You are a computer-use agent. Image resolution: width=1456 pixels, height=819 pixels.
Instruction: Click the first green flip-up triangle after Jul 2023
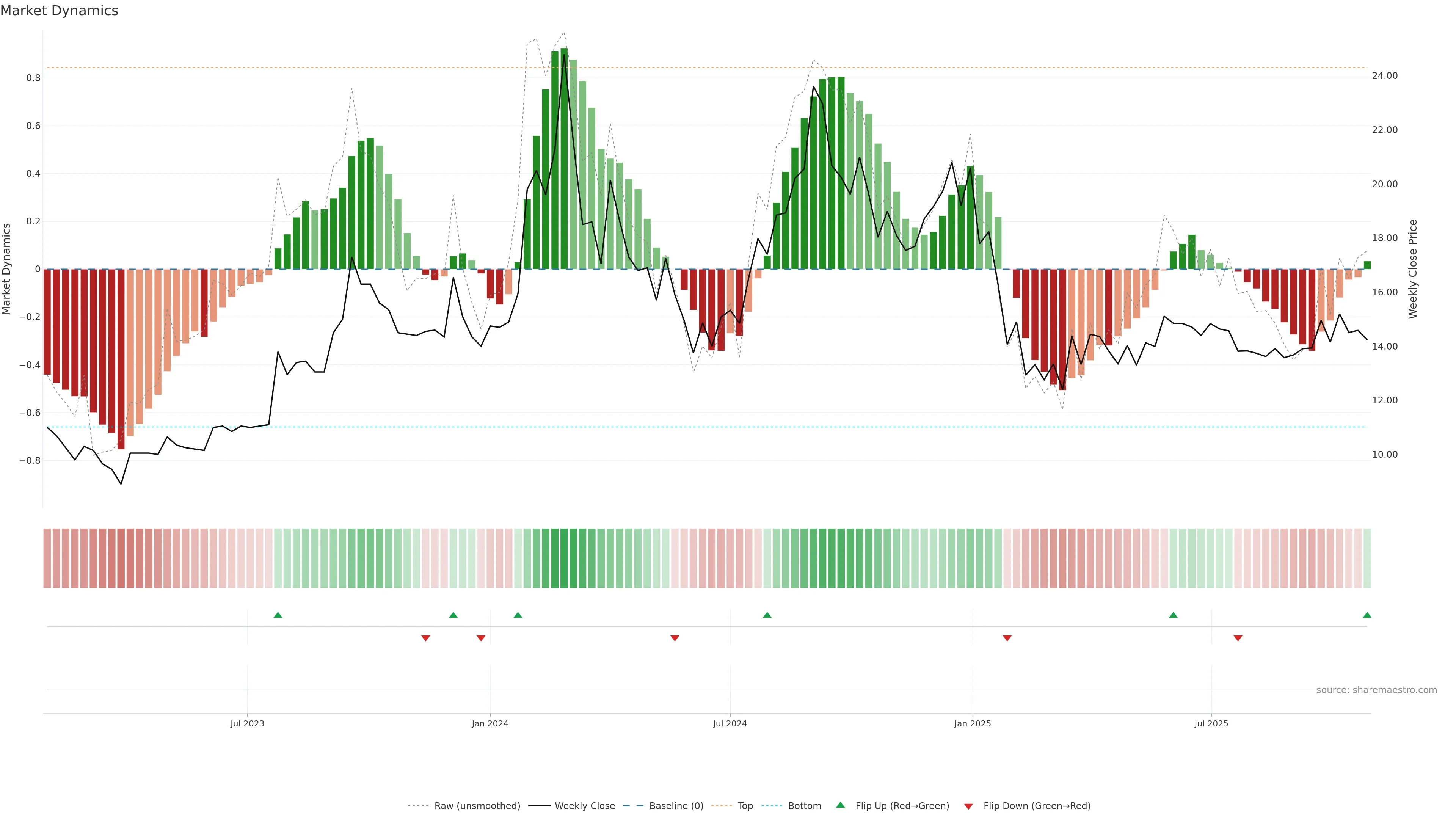(278, 615)
